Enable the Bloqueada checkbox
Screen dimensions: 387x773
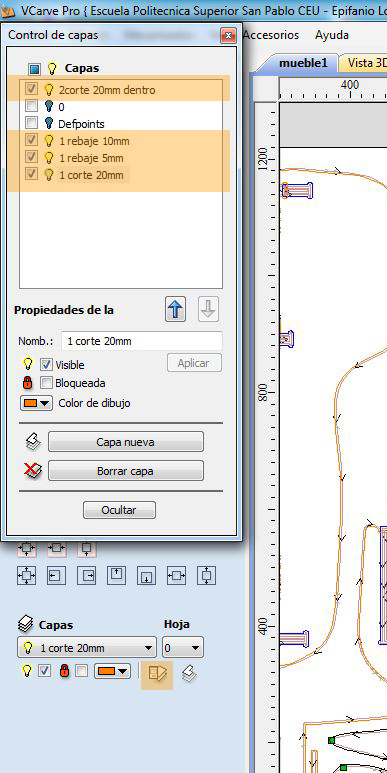46,382
